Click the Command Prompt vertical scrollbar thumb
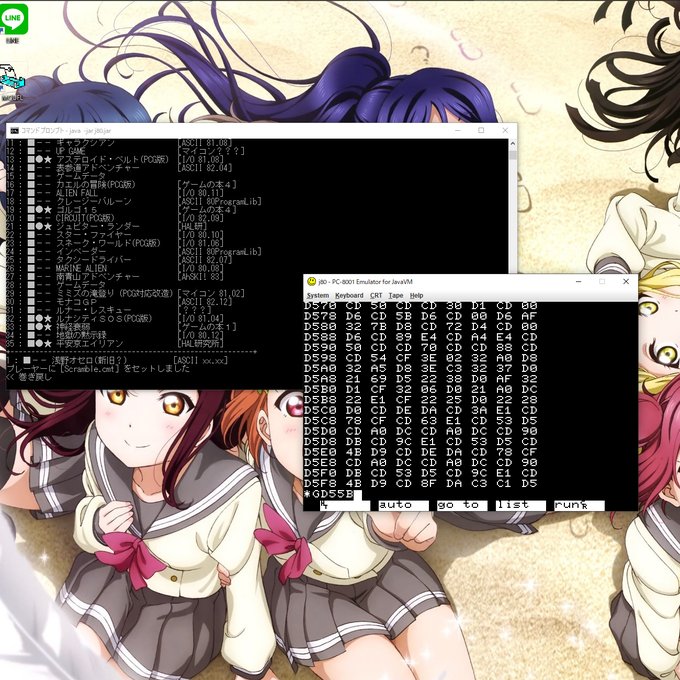Image resolution: width=680 pixels, height=680 pixels. tap(513, 155)
